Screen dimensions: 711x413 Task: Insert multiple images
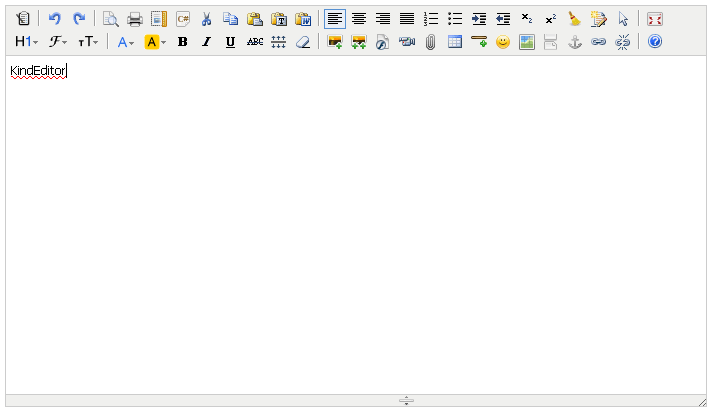coord(359,42)
